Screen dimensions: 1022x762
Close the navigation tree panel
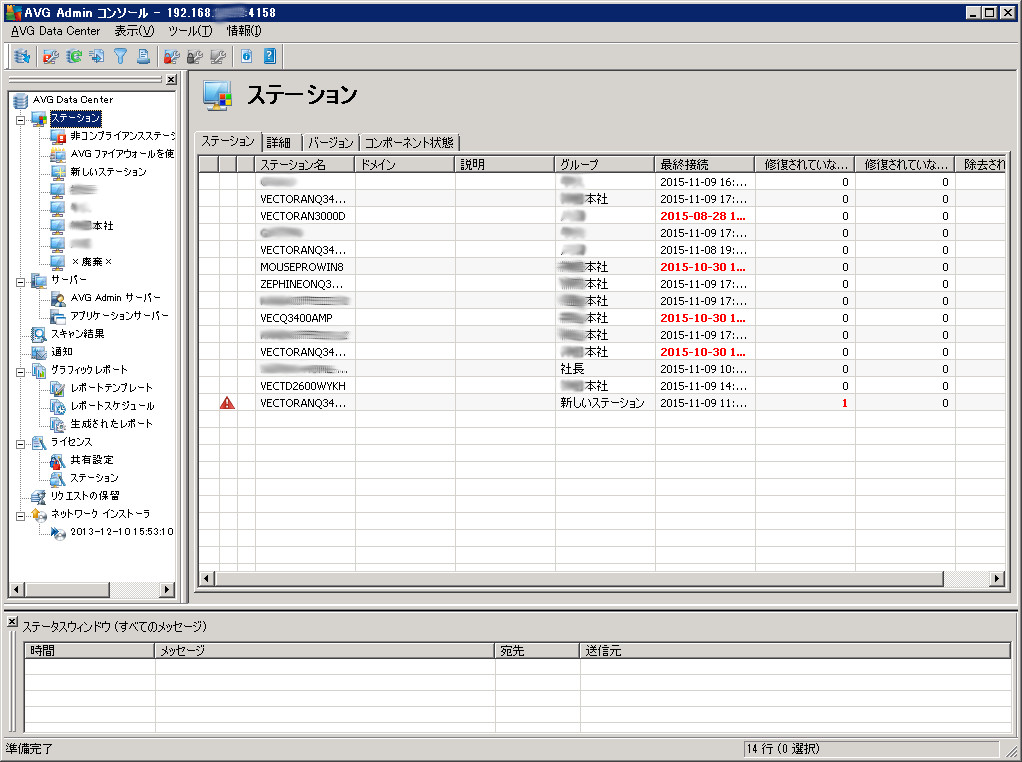pos(171,80)
